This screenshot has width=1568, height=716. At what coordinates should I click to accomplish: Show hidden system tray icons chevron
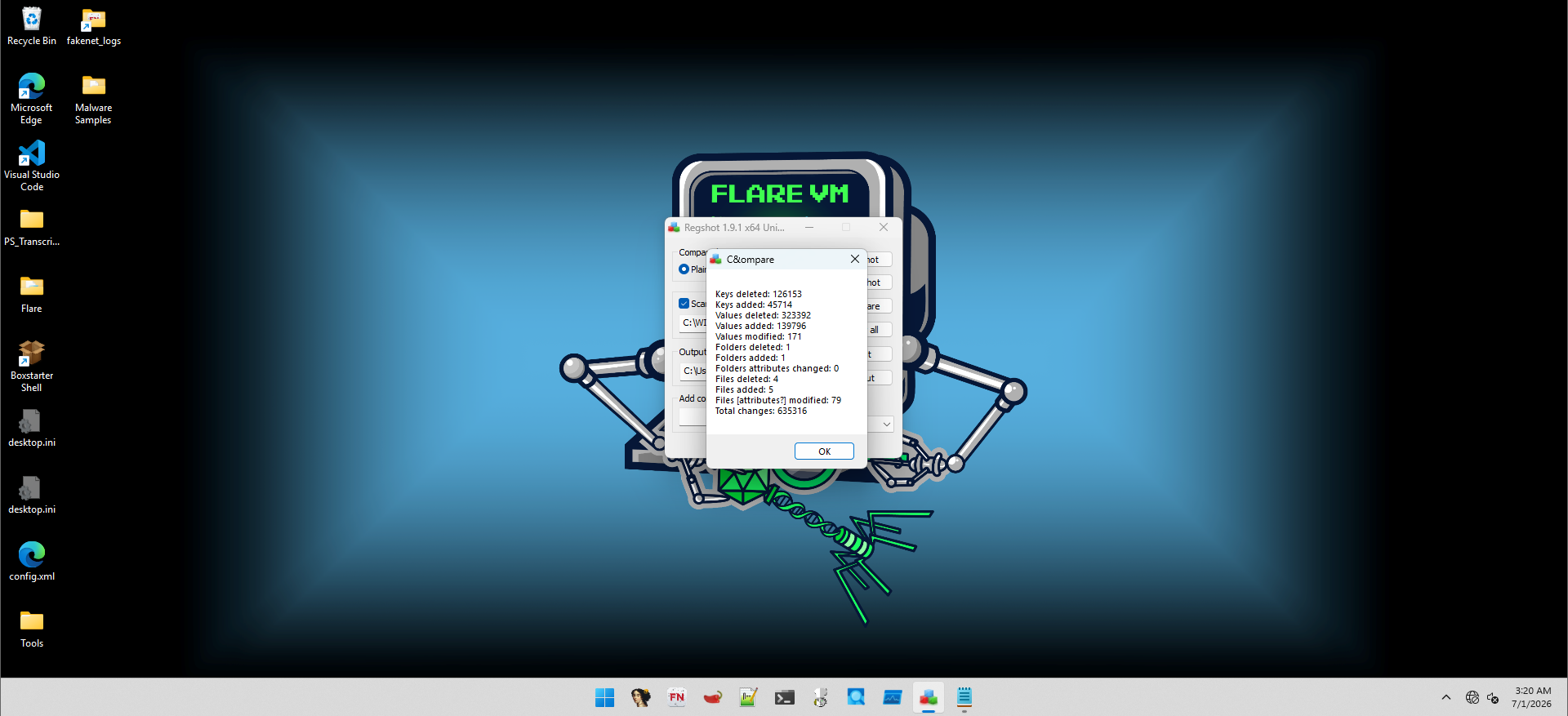click(1445, 697)
